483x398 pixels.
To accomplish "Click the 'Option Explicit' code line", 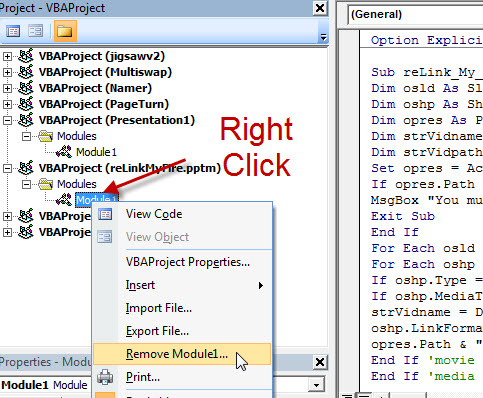I will pyautogui.click(x=427, y=40).
